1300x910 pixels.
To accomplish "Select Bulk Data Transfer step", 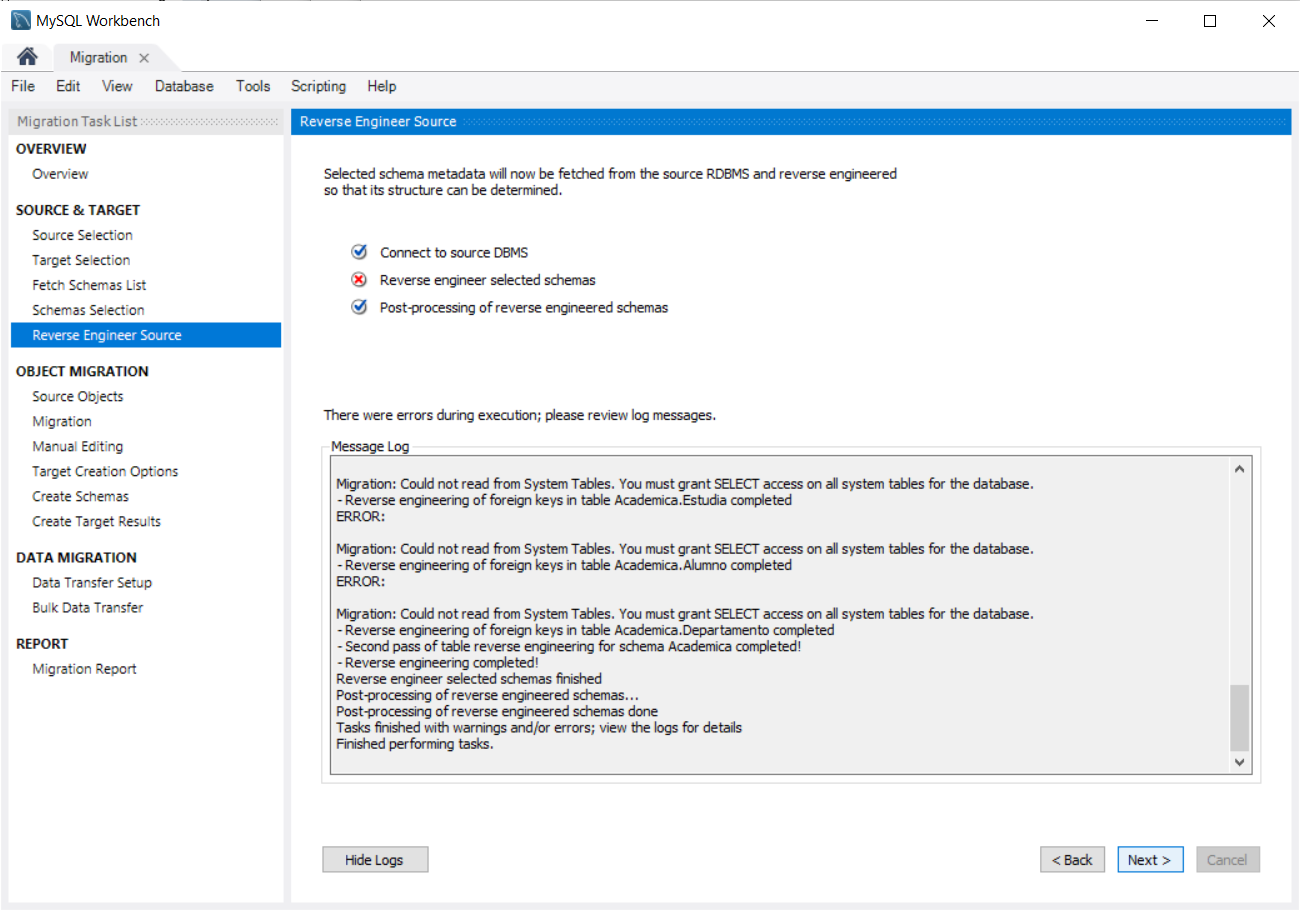I will [88, 607].
